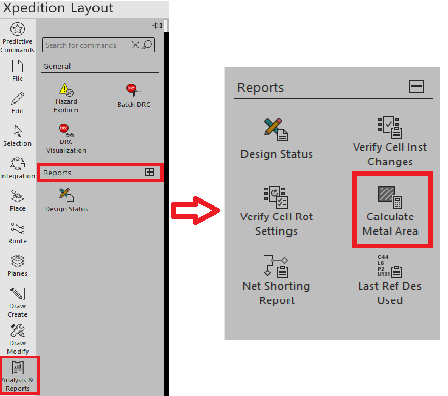448x396 pixels.
Task: Collapse expanded Reports panel via minus button
Action: [x=416, y=87]
